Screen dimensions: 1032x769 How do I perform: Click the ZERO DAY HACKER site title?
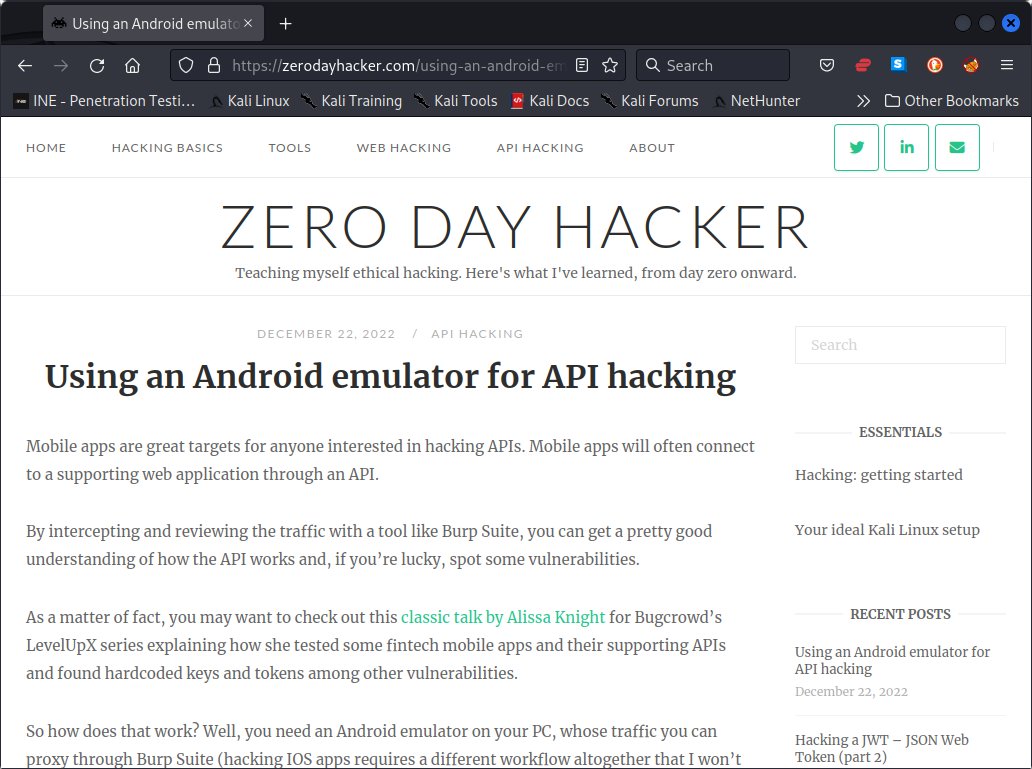click(515, 227)
